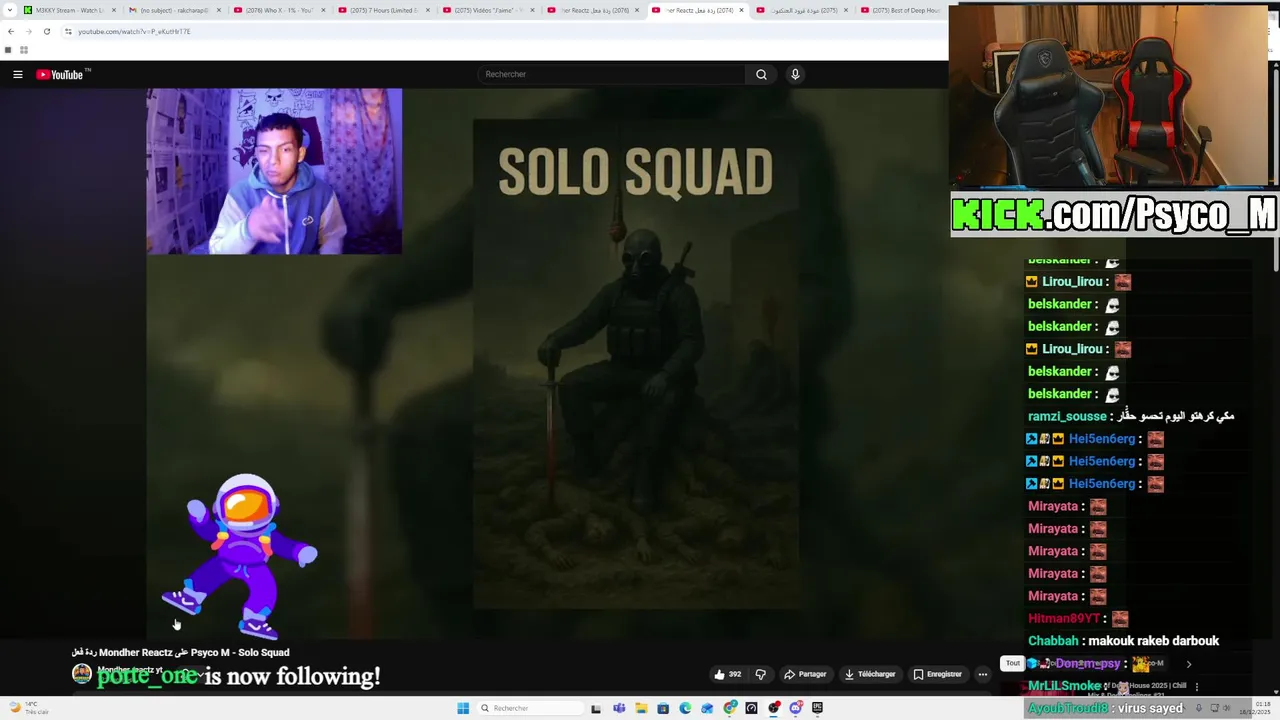Image resolution: width=1280 pixels, height=720 pixels.
Task: Open the tab search dropdown arrow
Action: click(x=8, y=10)
